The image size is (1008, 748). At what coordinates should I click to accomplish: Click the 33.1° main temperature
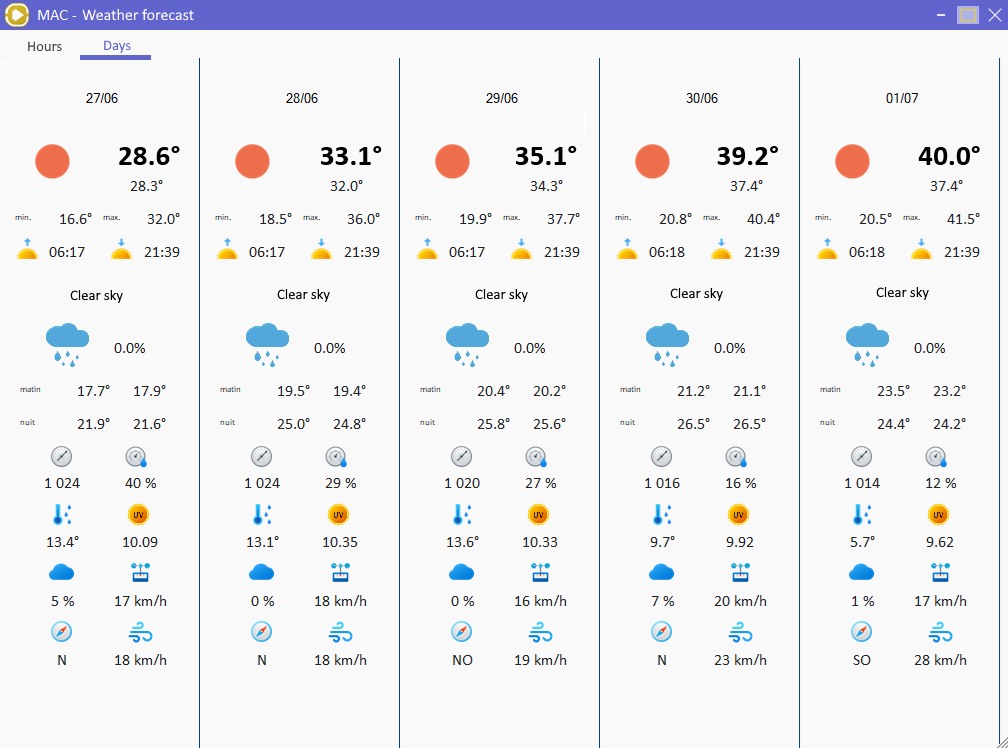(350, 156)
